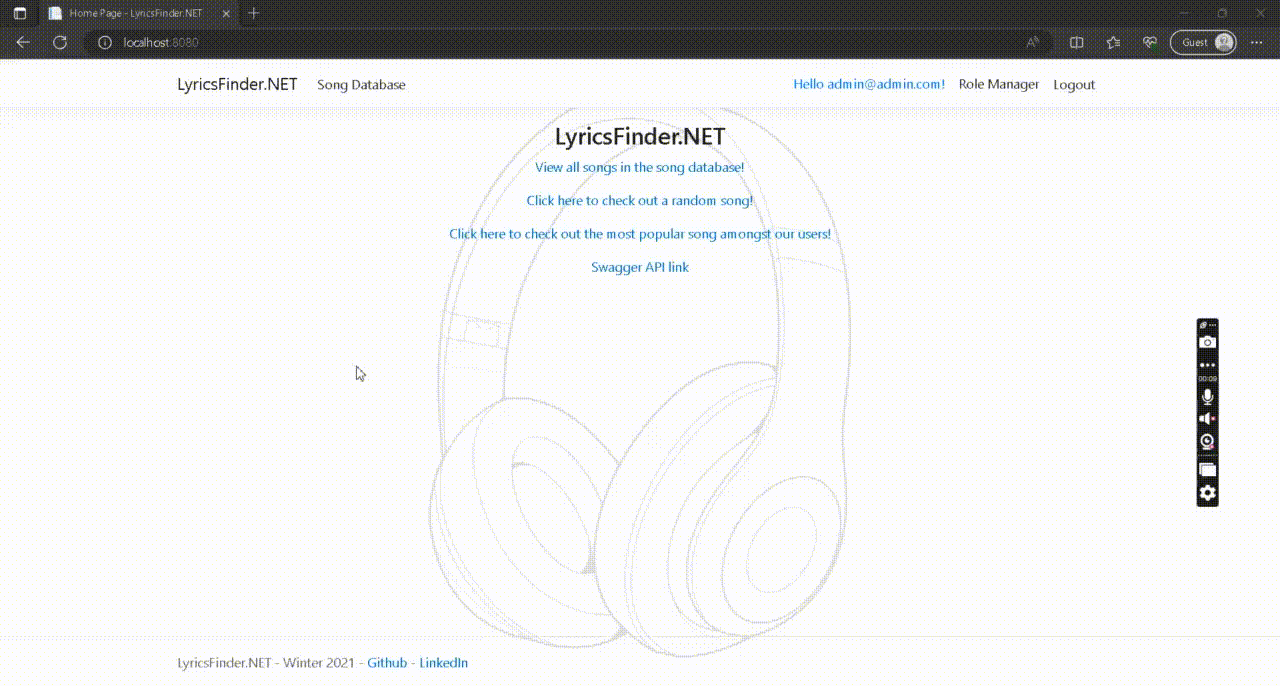Click 'View all songs in the song database!'

point(639,168)
